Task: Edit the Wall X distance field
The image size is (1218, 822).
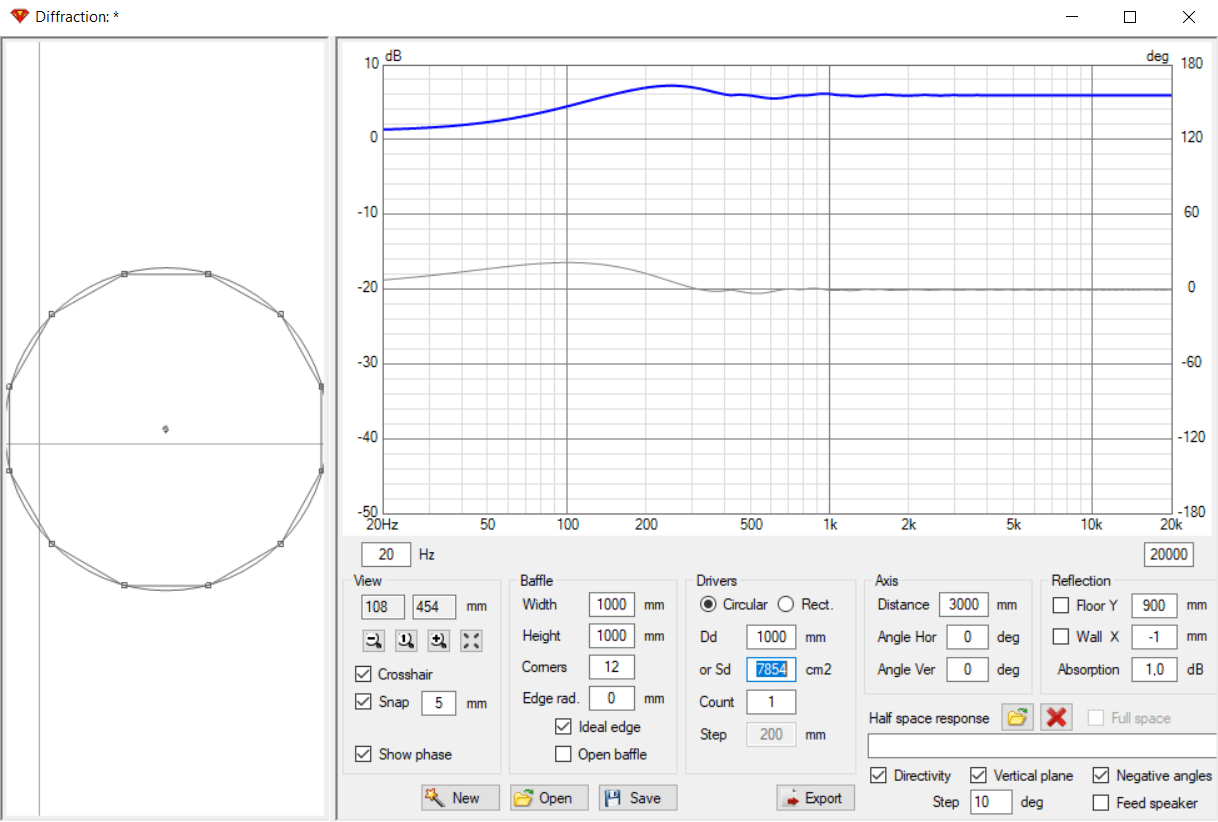Action: [x=1154, y=637]
